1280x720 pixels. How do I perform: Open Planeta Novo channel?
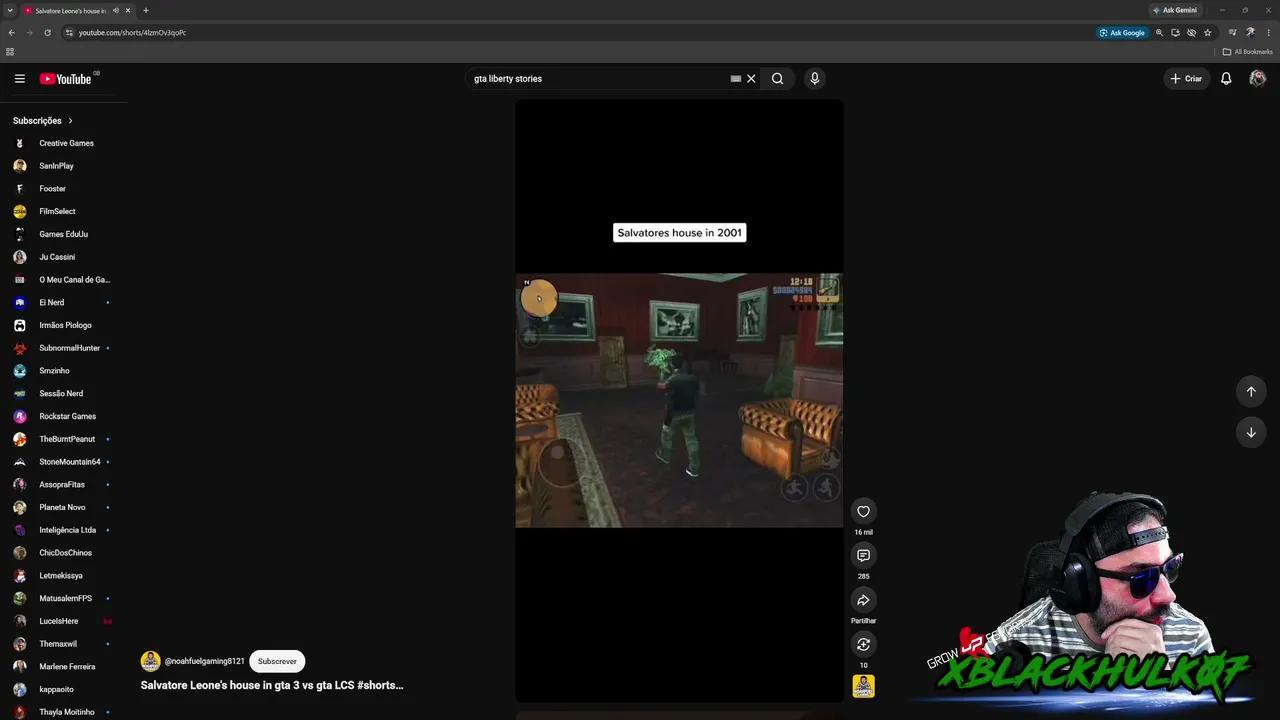click(x=64, y=507)
